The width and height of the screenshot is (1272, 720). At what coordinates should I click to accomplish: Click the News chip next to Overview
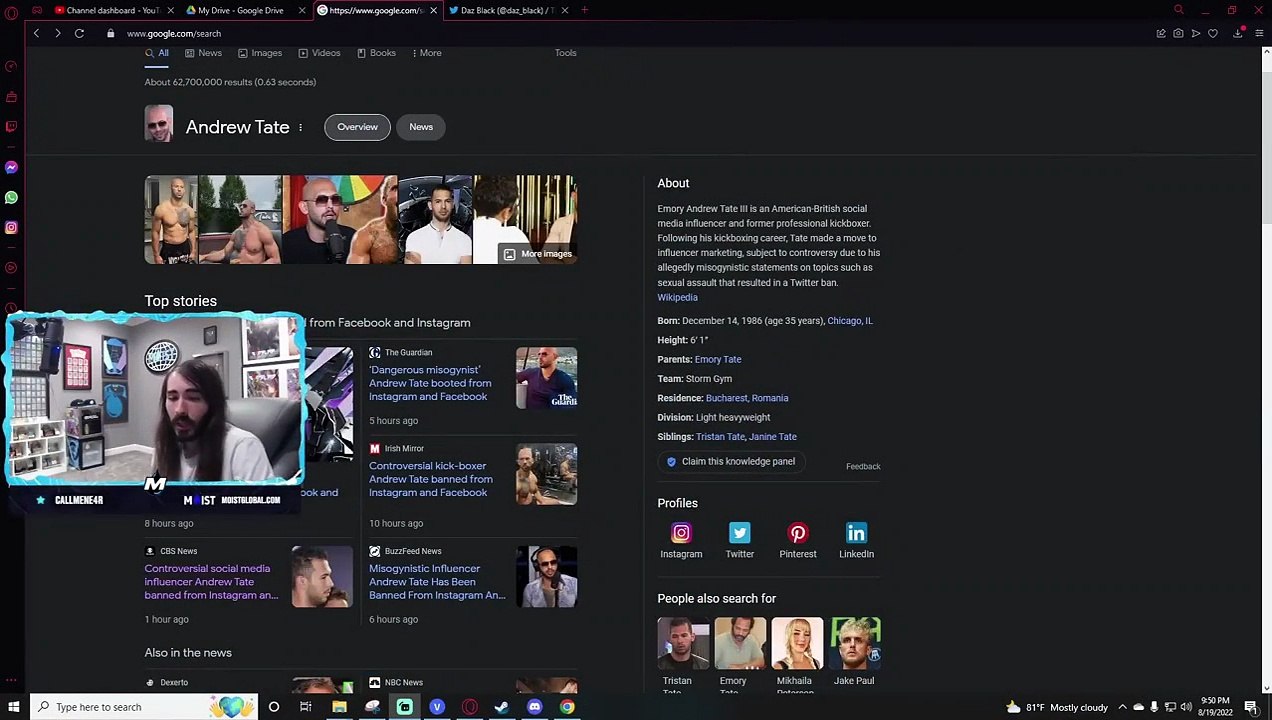421,127
